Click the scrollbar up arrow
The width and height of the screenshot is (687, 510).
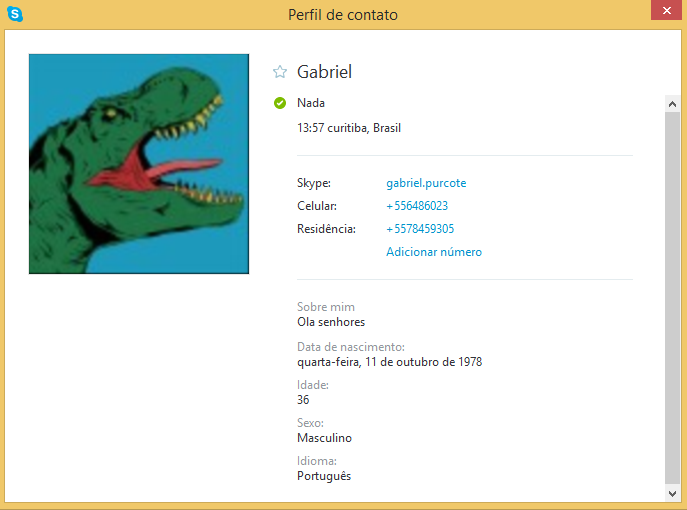[x=672, y=104]
